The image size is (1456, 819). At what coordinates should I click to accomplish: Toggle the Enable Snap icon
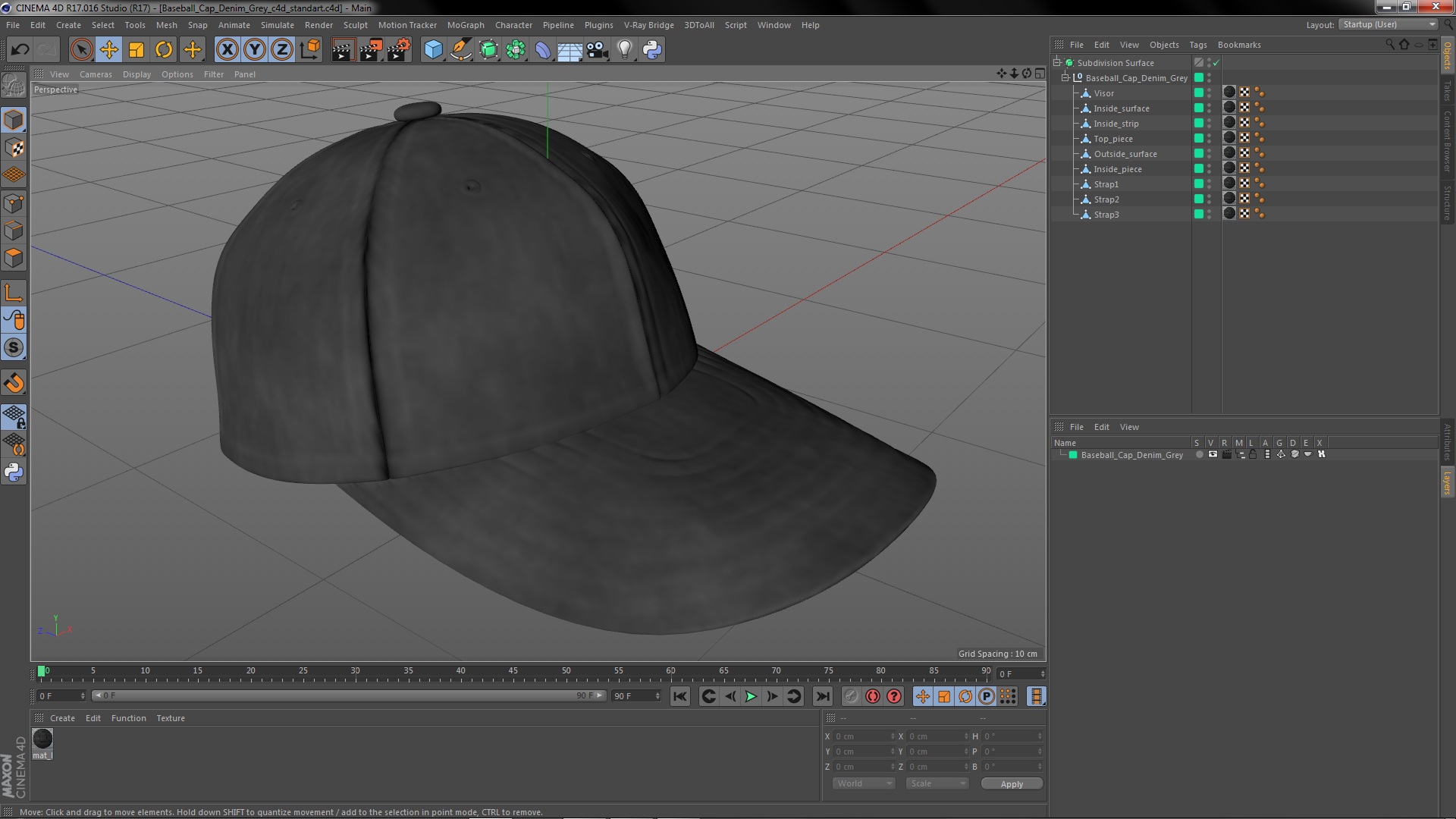click(x=14, y=347)
